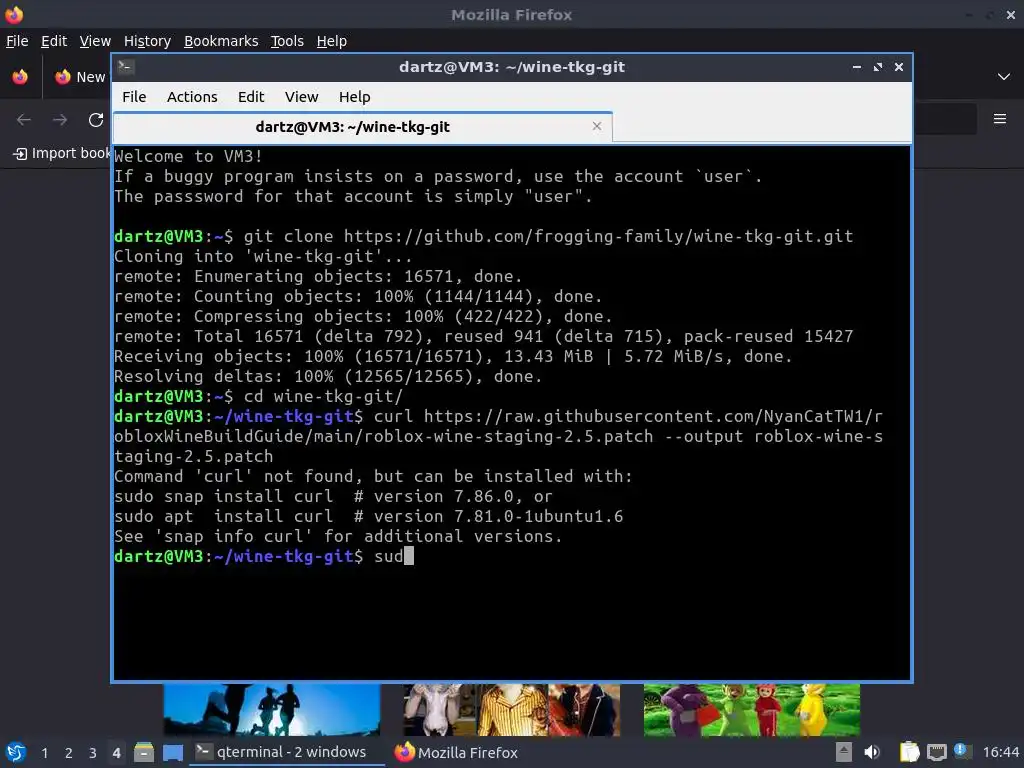The width and height of the screenshot is (1024, 768).
Task: Reload the page in Firefox
Action: (96, 120)
